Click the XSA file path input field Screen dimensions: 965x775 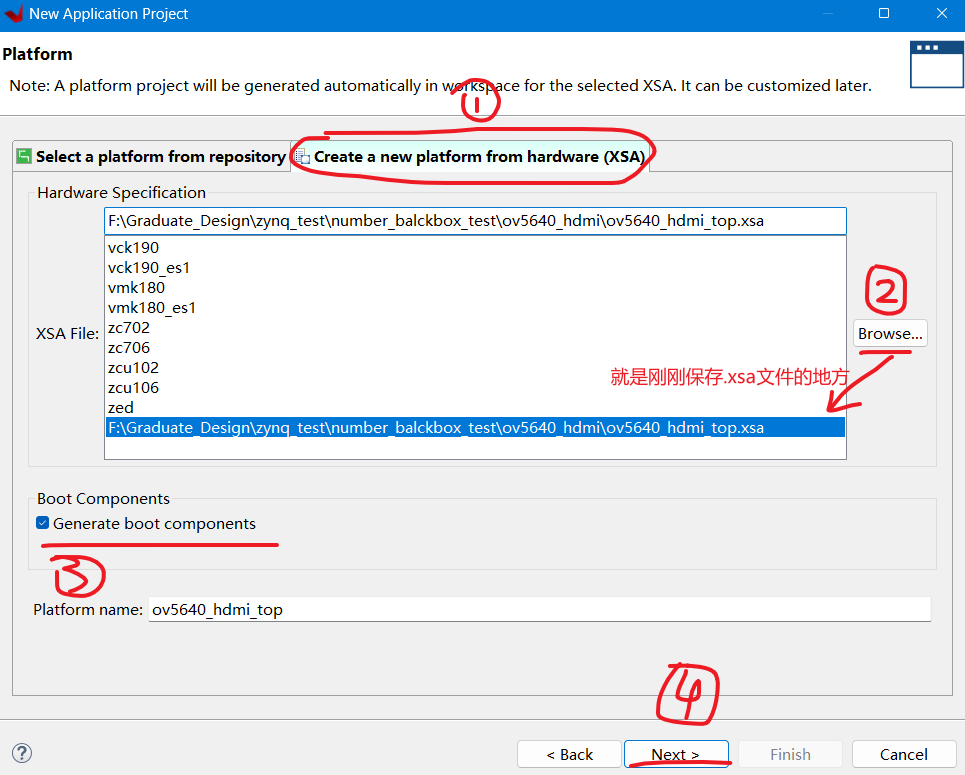(475, 221)
